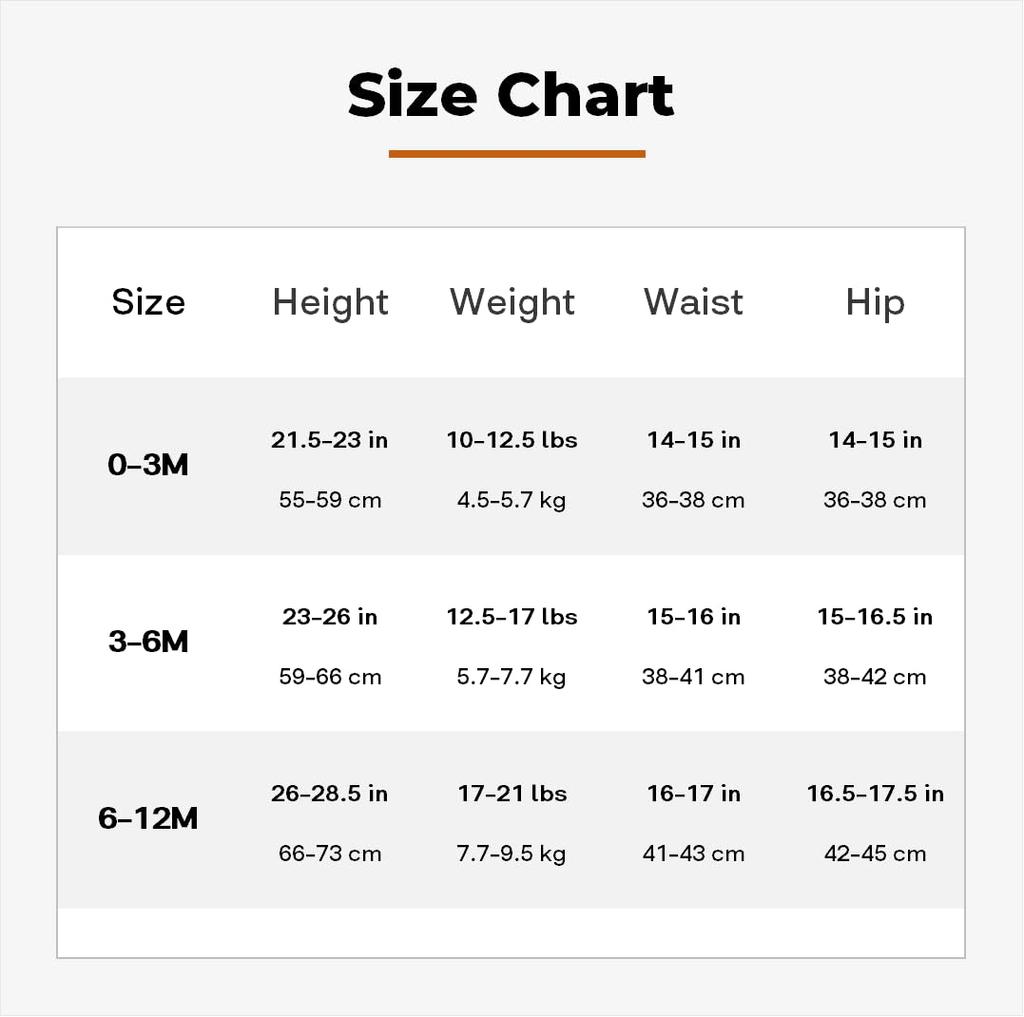Select the 26–28.5 in height value
This screenshot has width=1024, height=1017.
[330, 794]
